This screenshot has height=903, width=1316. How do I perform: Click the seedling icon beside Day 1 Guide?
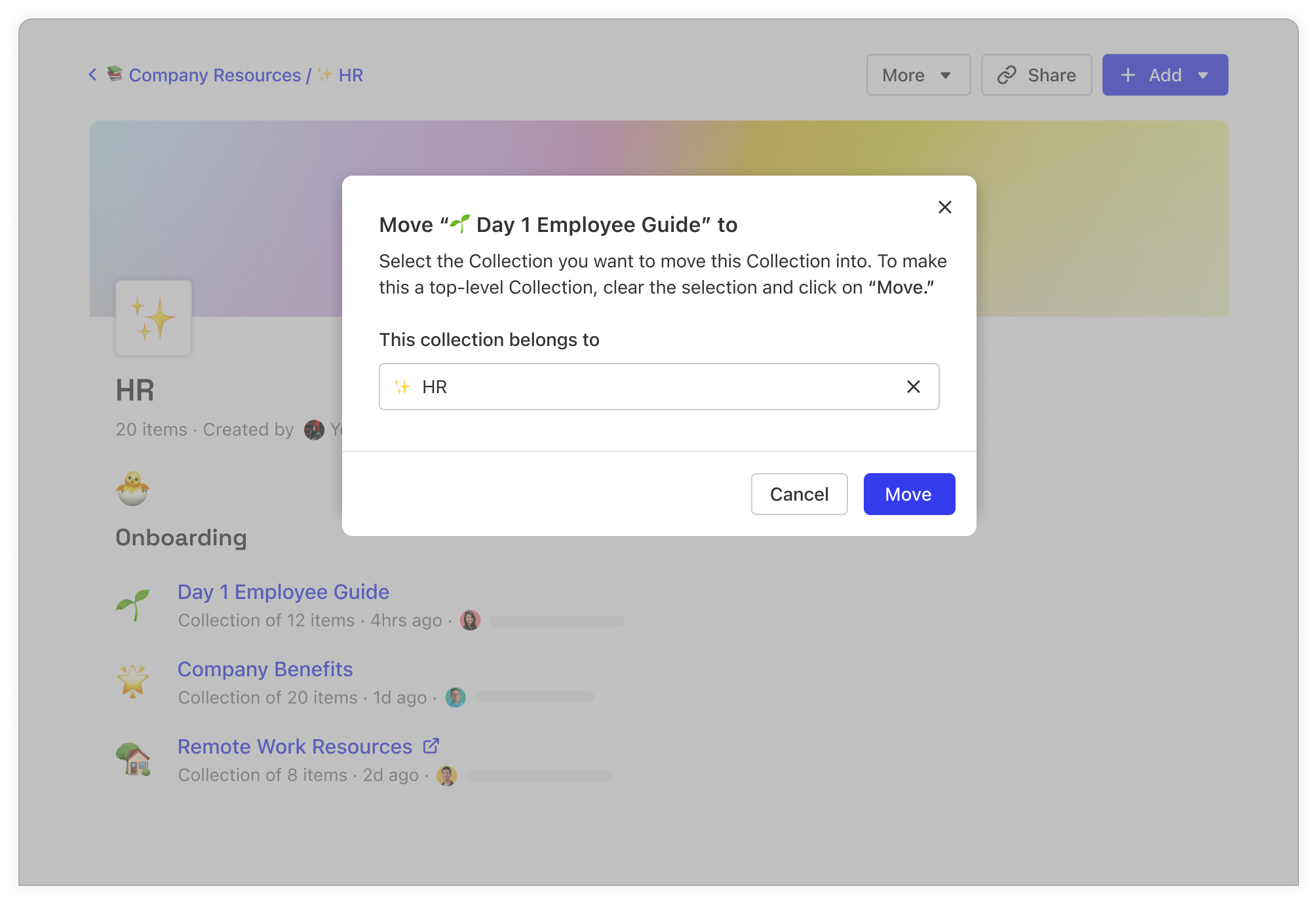pyautogui.click(x=133, y=604)
